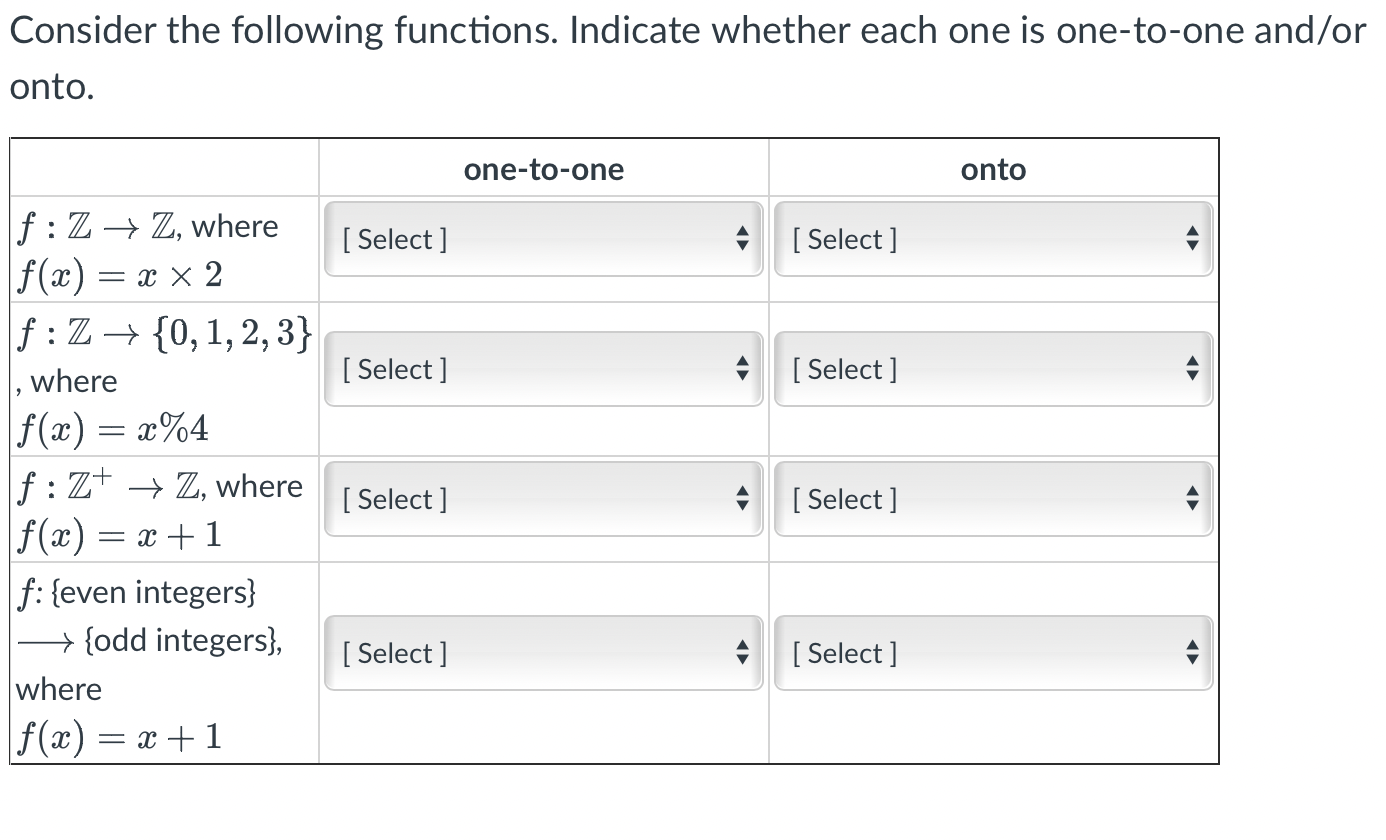Image resolution: width=1386 pixels, height=840 pixels.
Task: Open onto dropdown for f(x) = x%4
Action: (993, 369)
